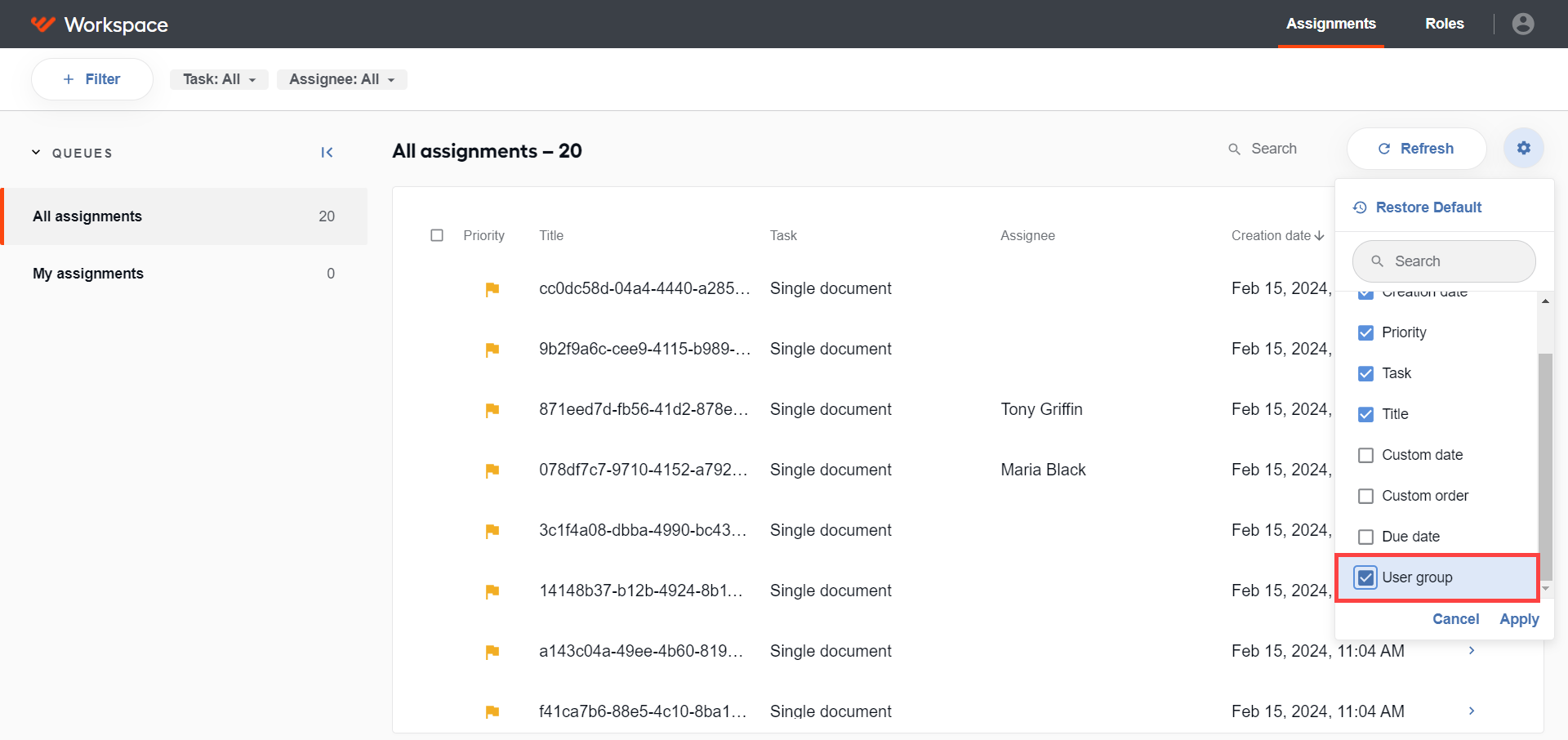Toggle the select-all rows checkbox
Image resolution: width=1568 pixels, height=740 pixels.
tap(437, 235)
